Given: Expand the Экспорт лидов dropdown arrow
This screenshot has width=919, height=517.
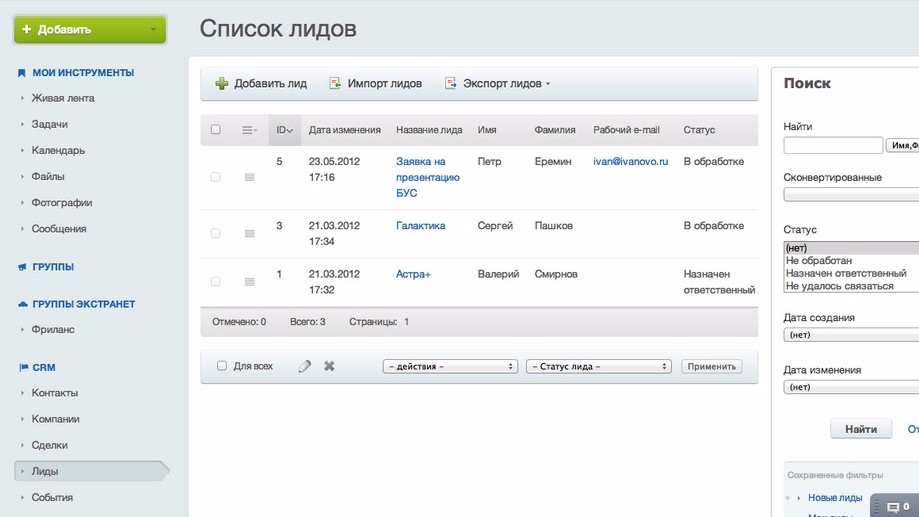Looking at the screenshot, I should (x=548, y=84).
